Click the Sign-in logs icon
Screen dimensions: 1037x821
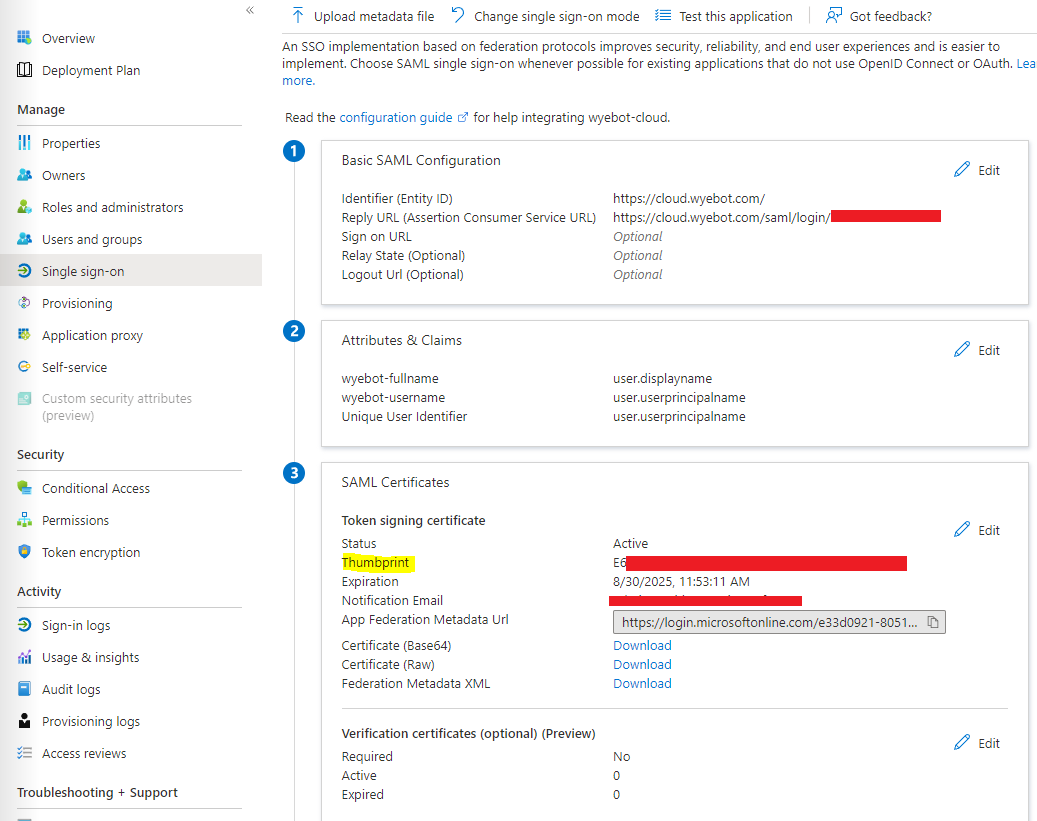tap(24, 625)
